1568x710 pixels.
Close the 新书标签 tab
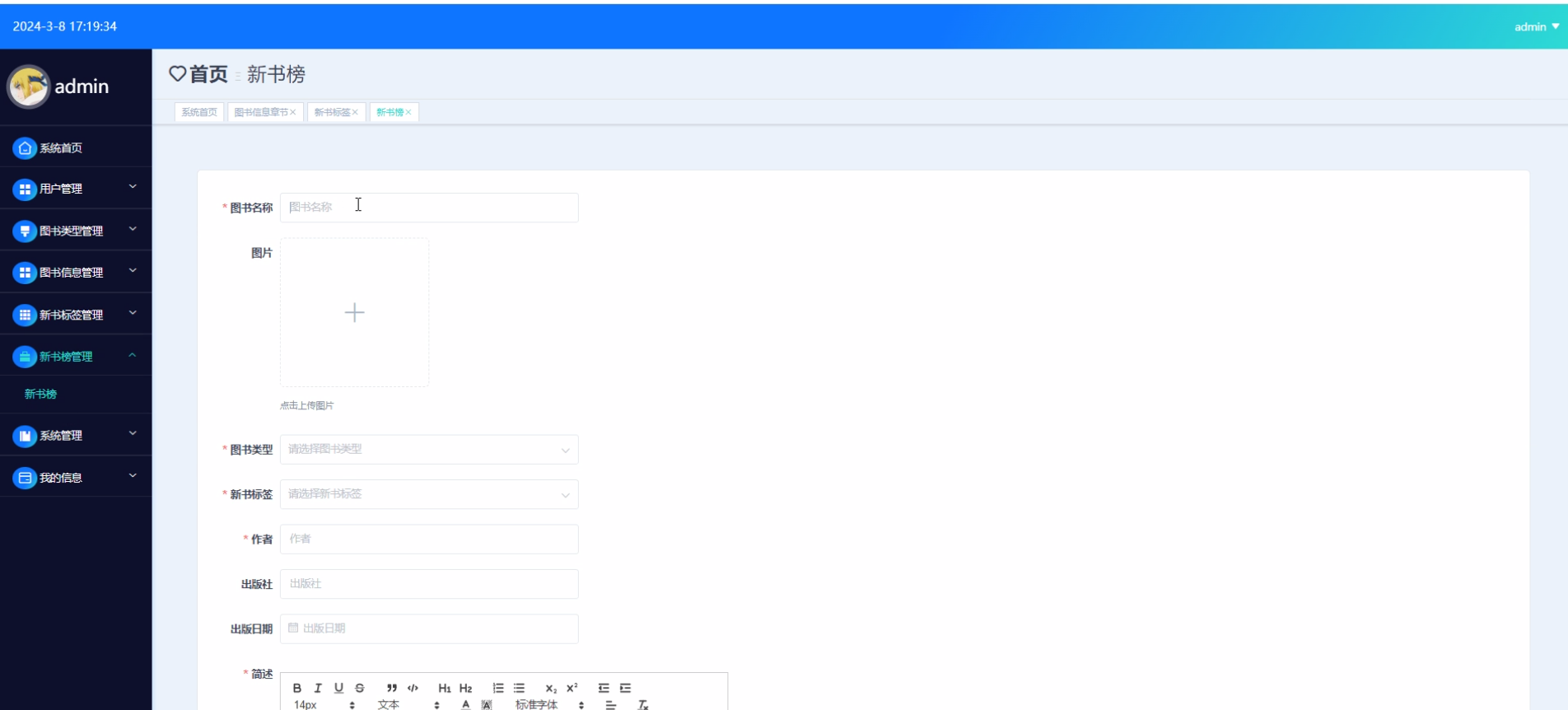[x=355, y=112]
